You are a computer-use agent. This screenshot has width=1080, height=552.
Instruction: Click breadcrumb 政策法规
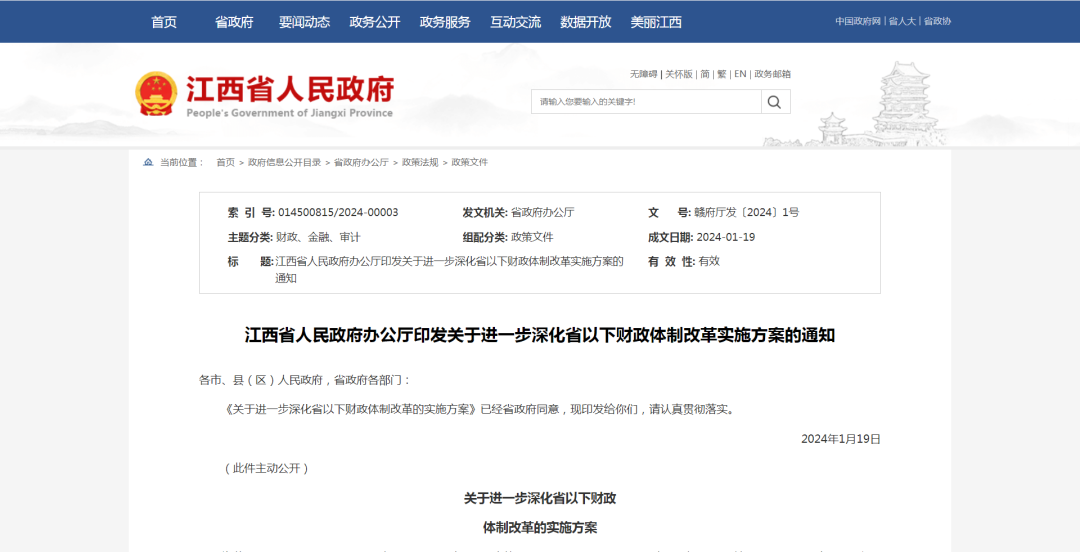point(420,162)
